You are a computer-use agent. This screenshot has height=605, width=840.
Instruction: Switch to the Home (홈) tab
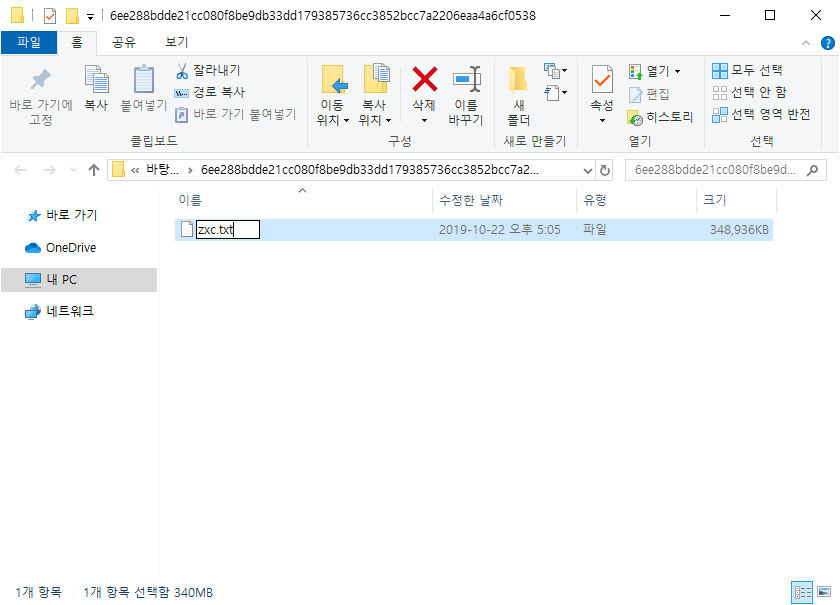77,42
